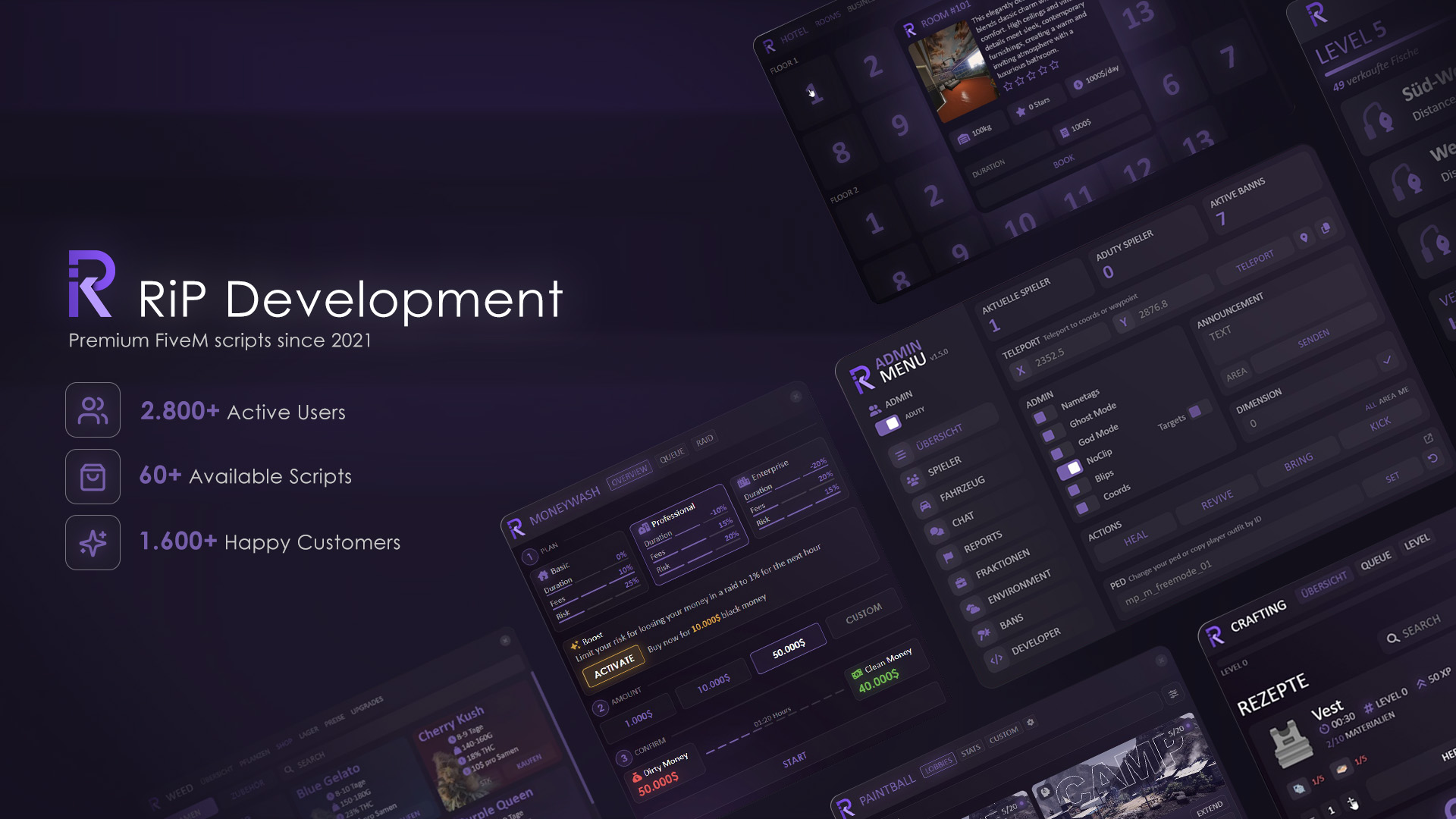Click the Activate boost button
Viewport: 1456px width, 819px height.
click(x=614, y=666)
